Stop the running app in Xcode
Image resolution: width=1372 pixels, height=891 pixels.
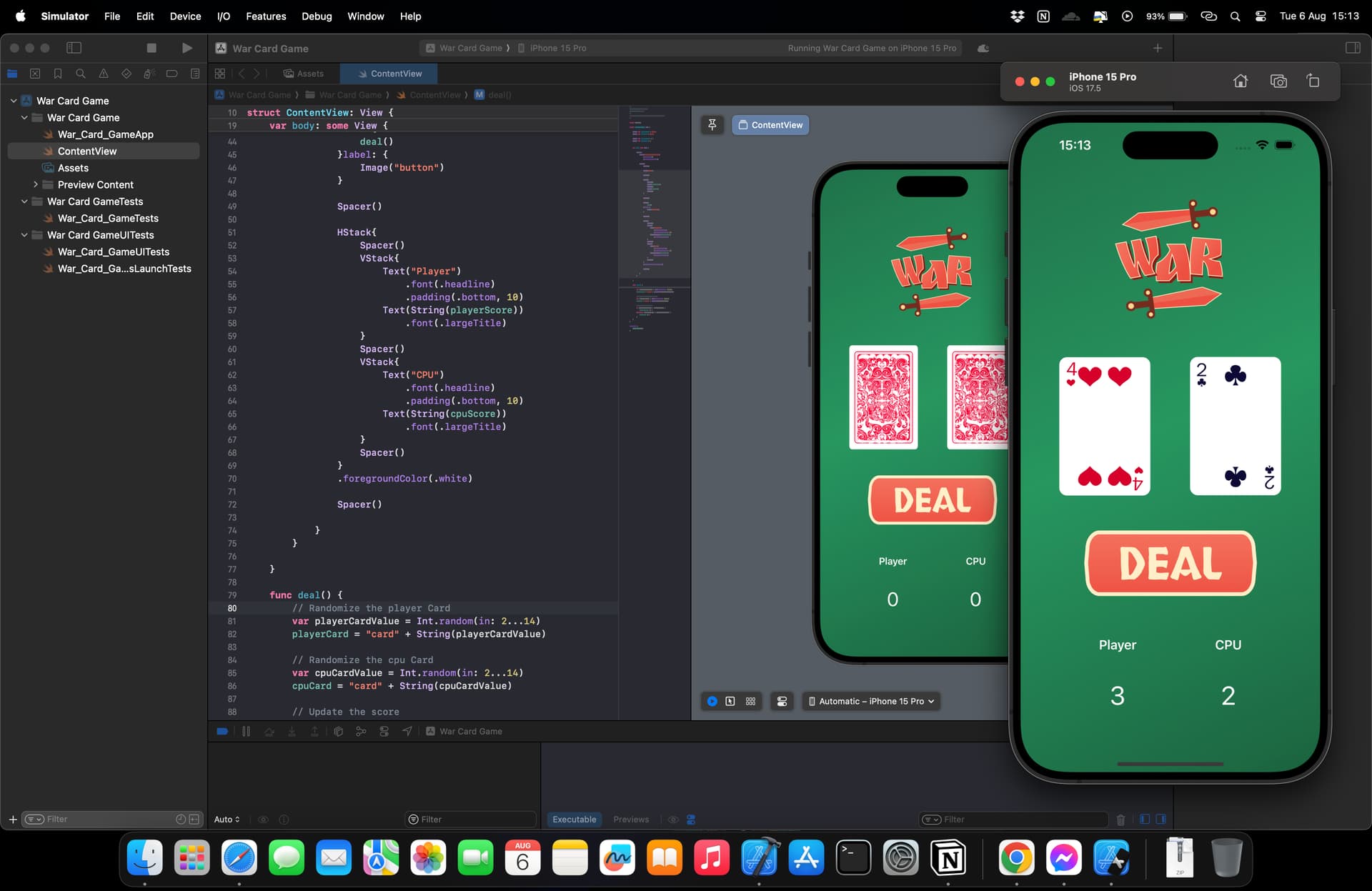(x=151, y=48)
